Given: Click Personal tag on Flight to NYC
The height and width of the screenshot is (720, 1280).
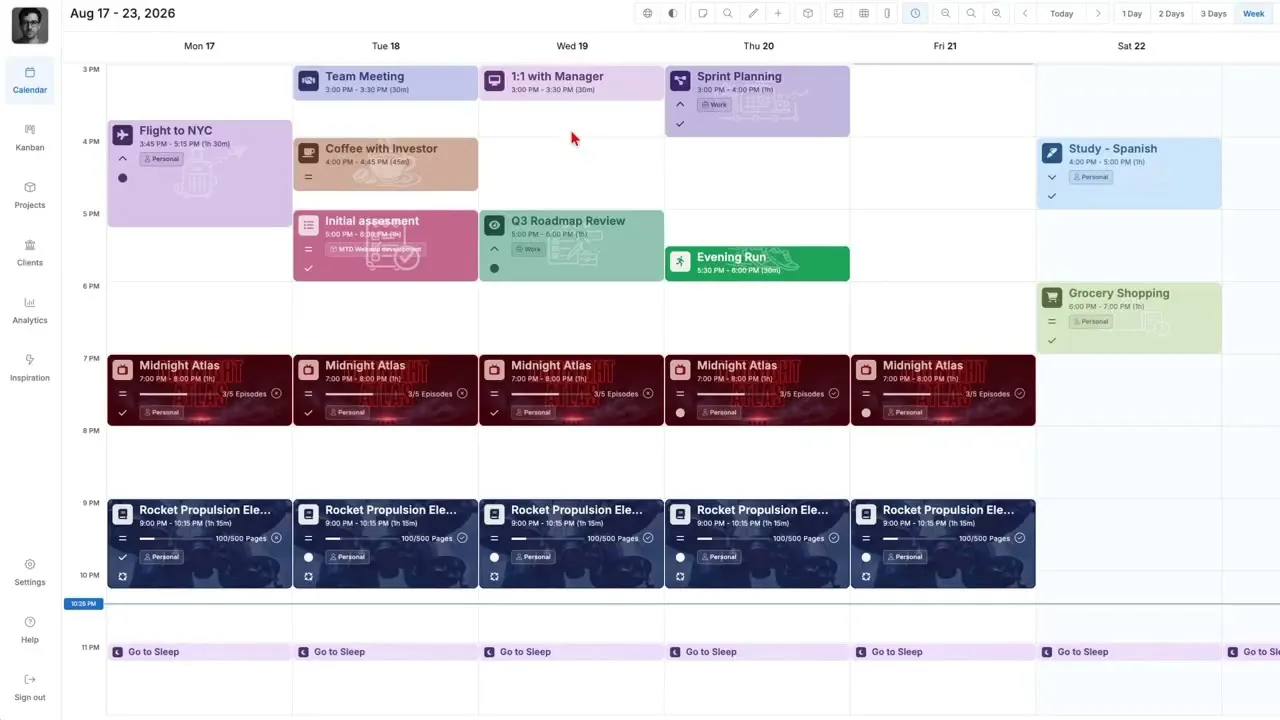Looking at the screenshot, I should (x=161, y=159).
